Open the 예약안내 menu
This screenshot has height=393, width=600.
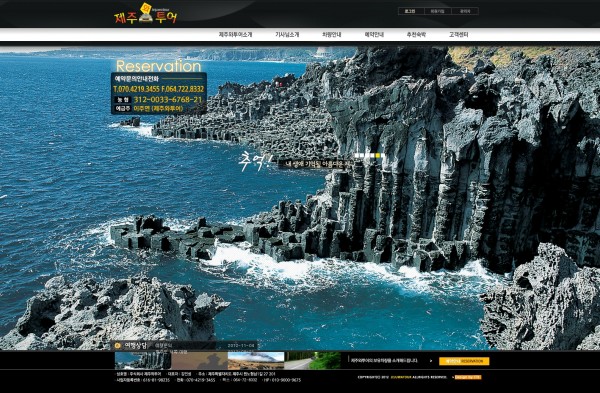click(374, 34)
